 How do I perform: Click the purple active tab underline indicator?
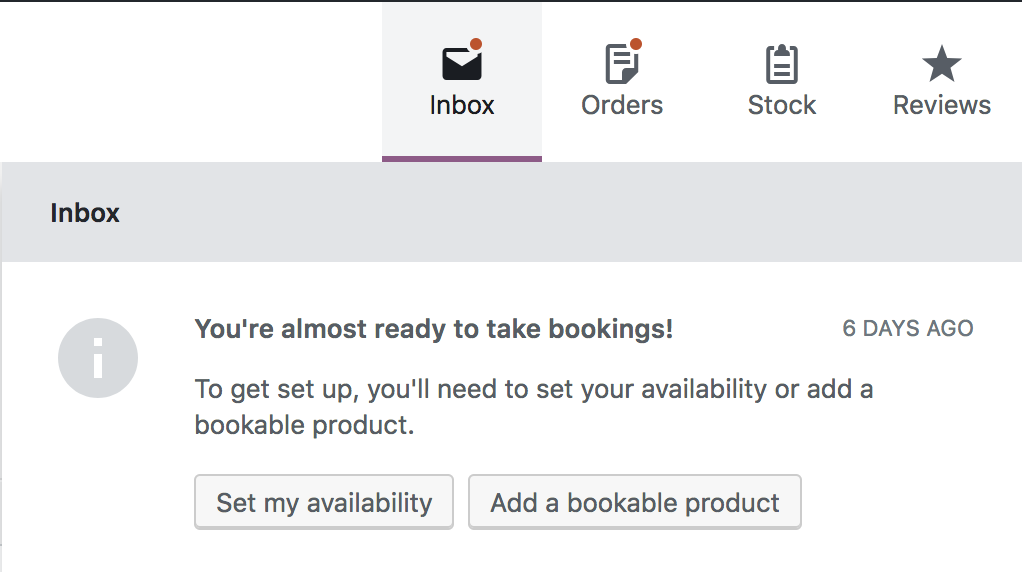pos(461,159)
